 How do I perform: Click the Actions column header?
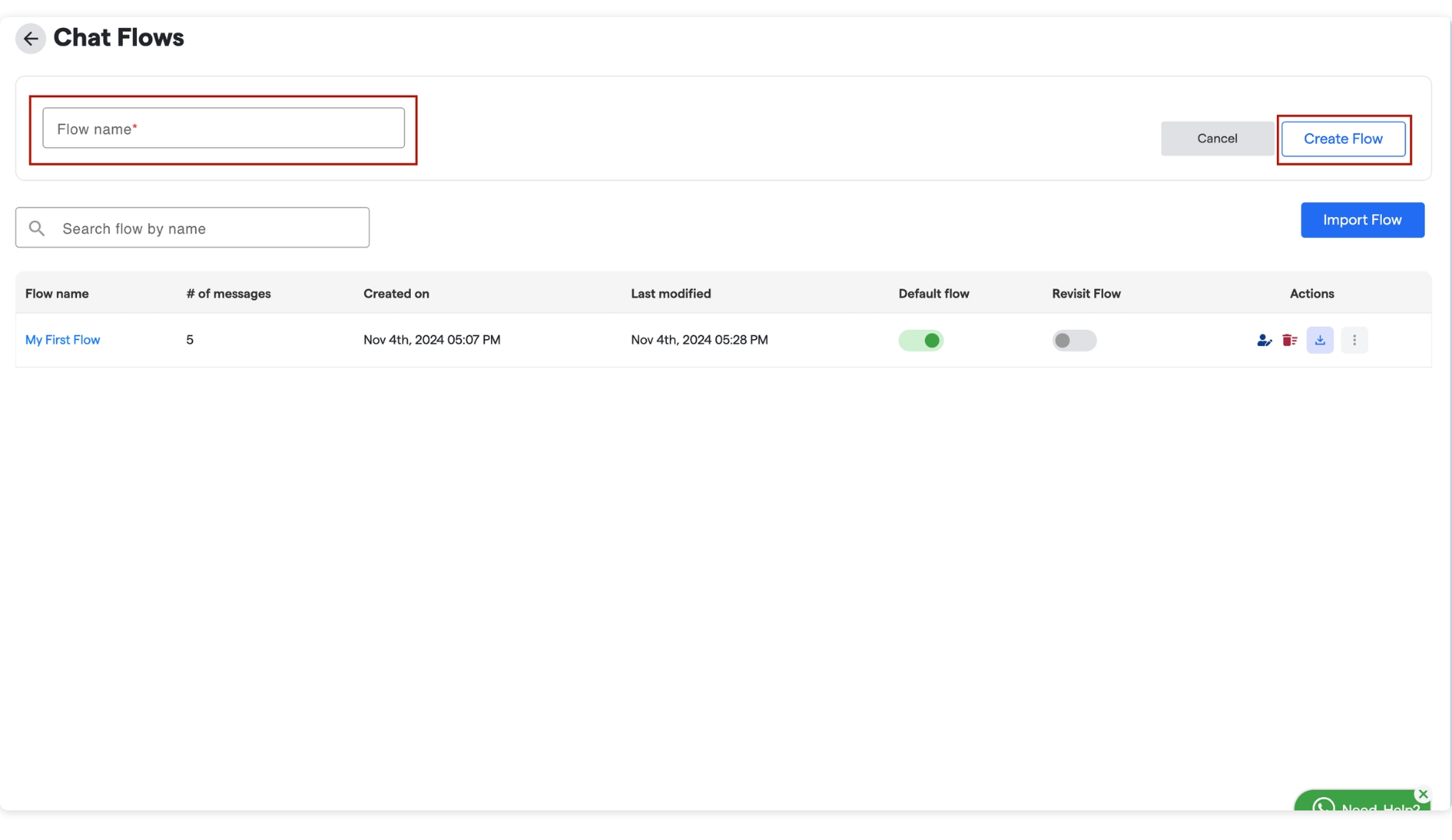click(1312, 294)
